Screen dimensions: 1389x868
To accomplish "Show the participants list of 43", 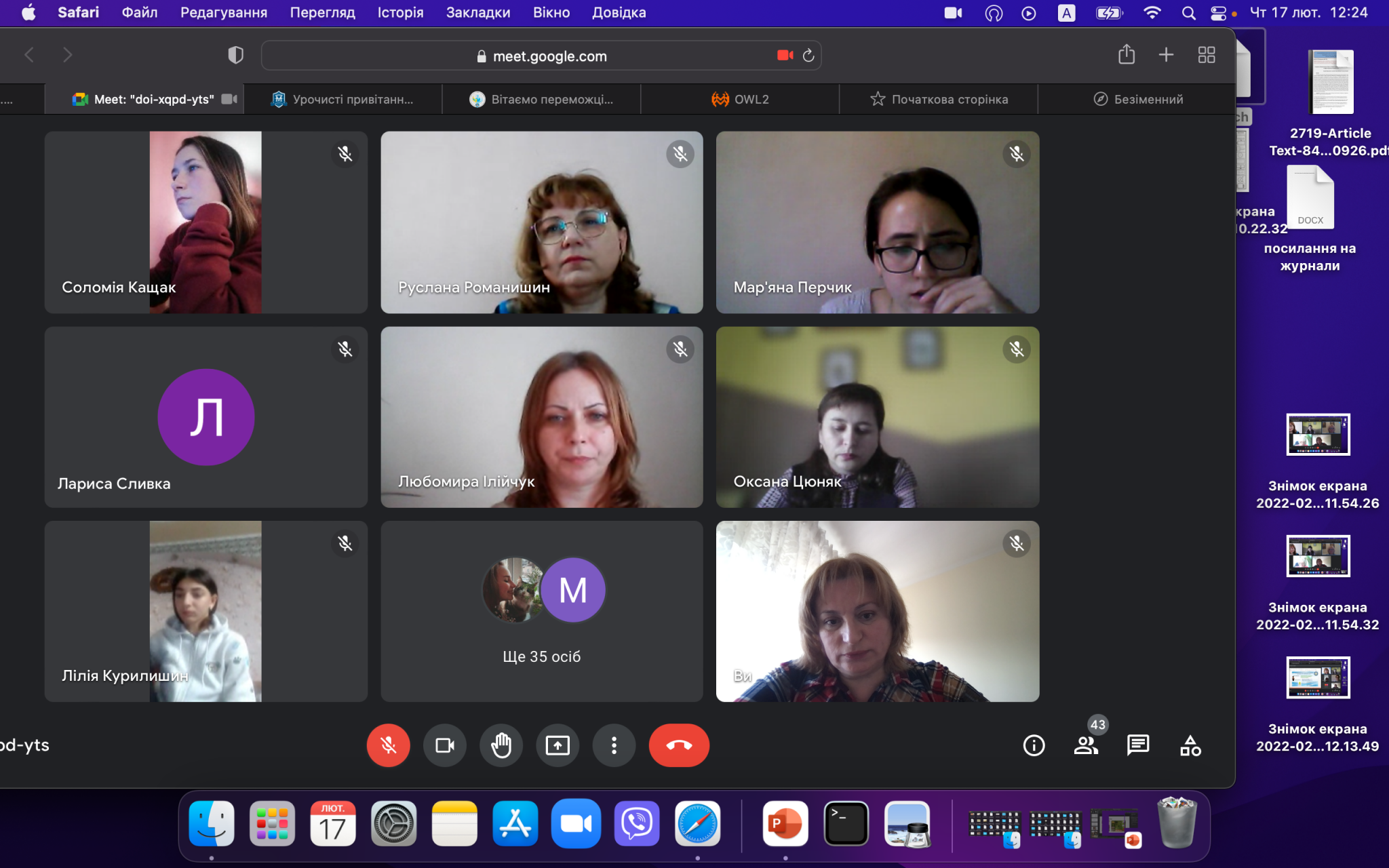I will pyautogui.click(x=1086, y=745).
